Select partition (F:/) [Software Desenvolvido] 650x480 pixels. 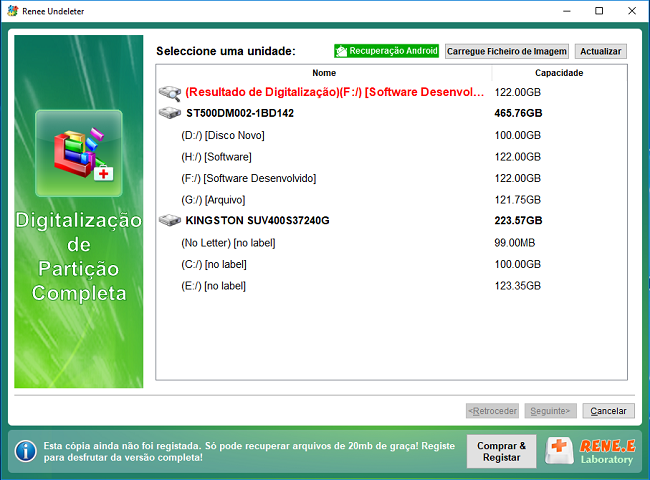coord(391,178)
